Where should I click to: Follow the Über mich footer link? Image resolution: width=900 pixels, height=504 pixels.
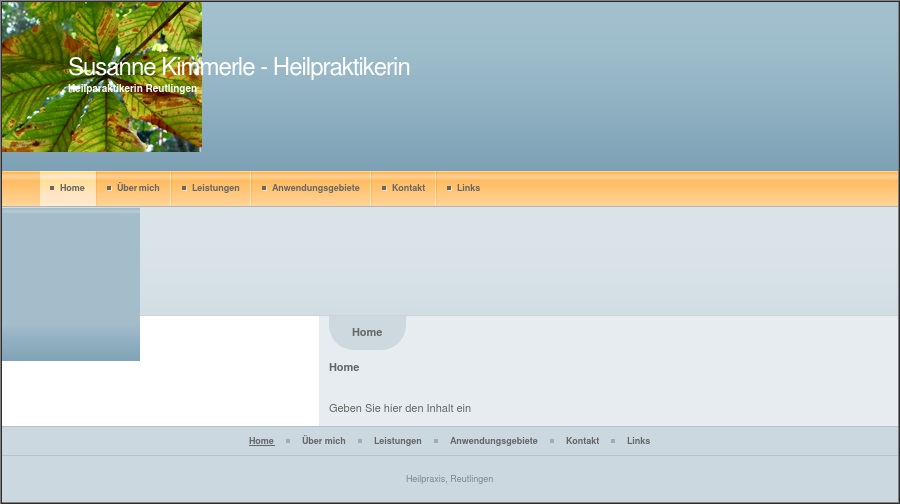[324, 441]
